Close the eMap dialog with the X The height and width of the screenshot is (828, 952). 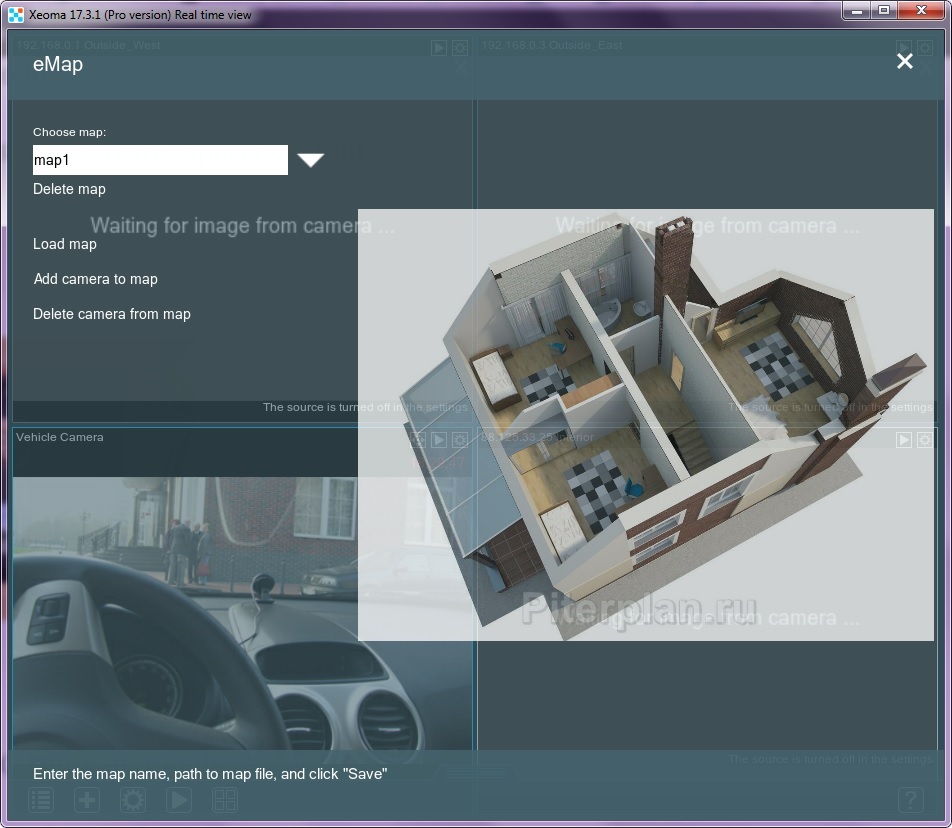pyautogui.click(x=905, y=61)
